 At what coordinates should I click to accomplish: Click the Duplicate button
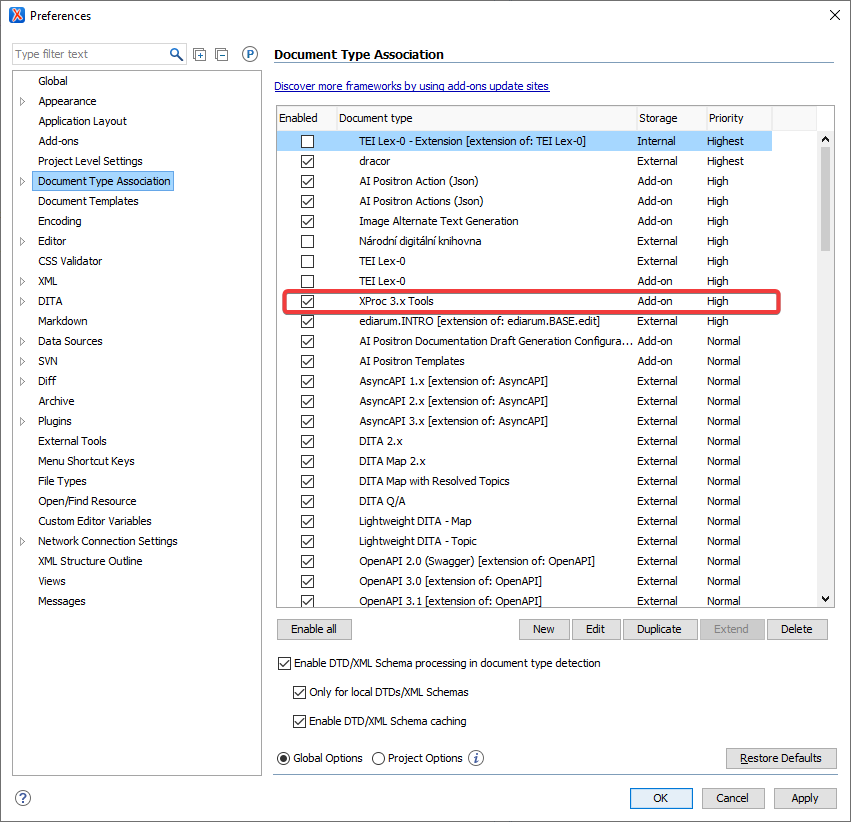[x=659, y=629]
